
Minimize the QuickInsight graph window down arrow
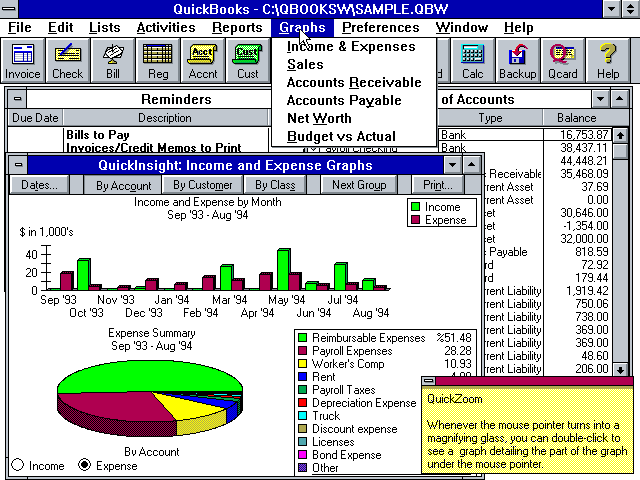pos(452,165)
